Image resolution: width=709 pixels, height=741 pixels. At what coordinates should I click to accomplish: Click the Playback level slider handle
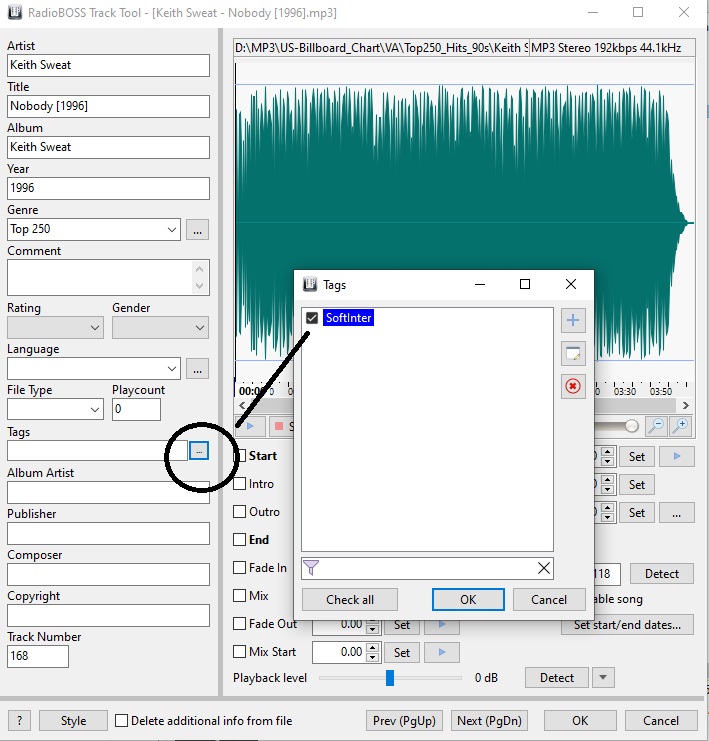pos(390,678)
